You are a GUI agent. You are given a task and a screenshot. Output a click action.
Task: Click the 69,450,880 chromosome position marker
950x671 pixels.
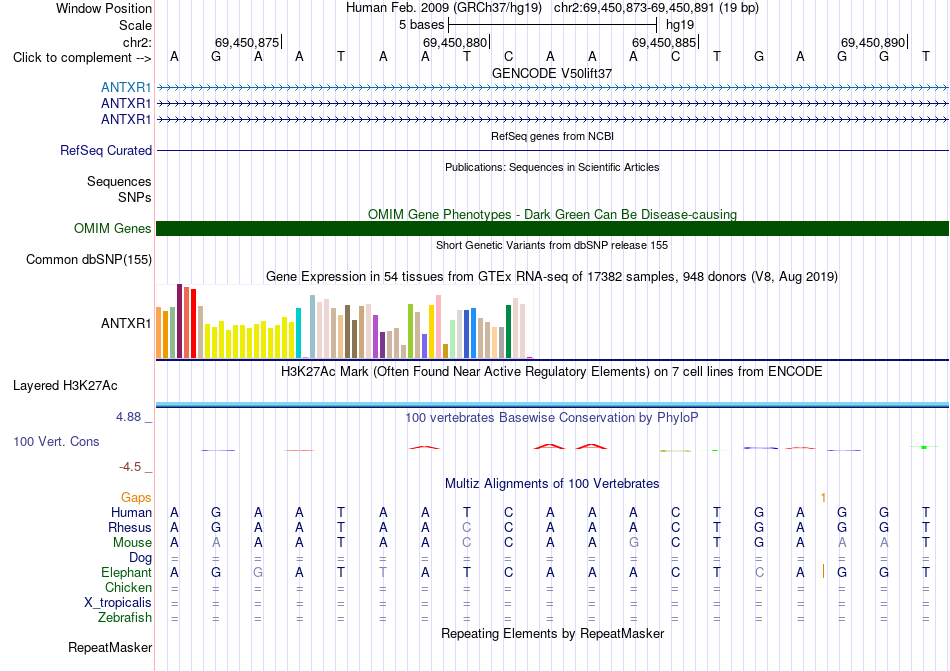(x=455, y=42)
